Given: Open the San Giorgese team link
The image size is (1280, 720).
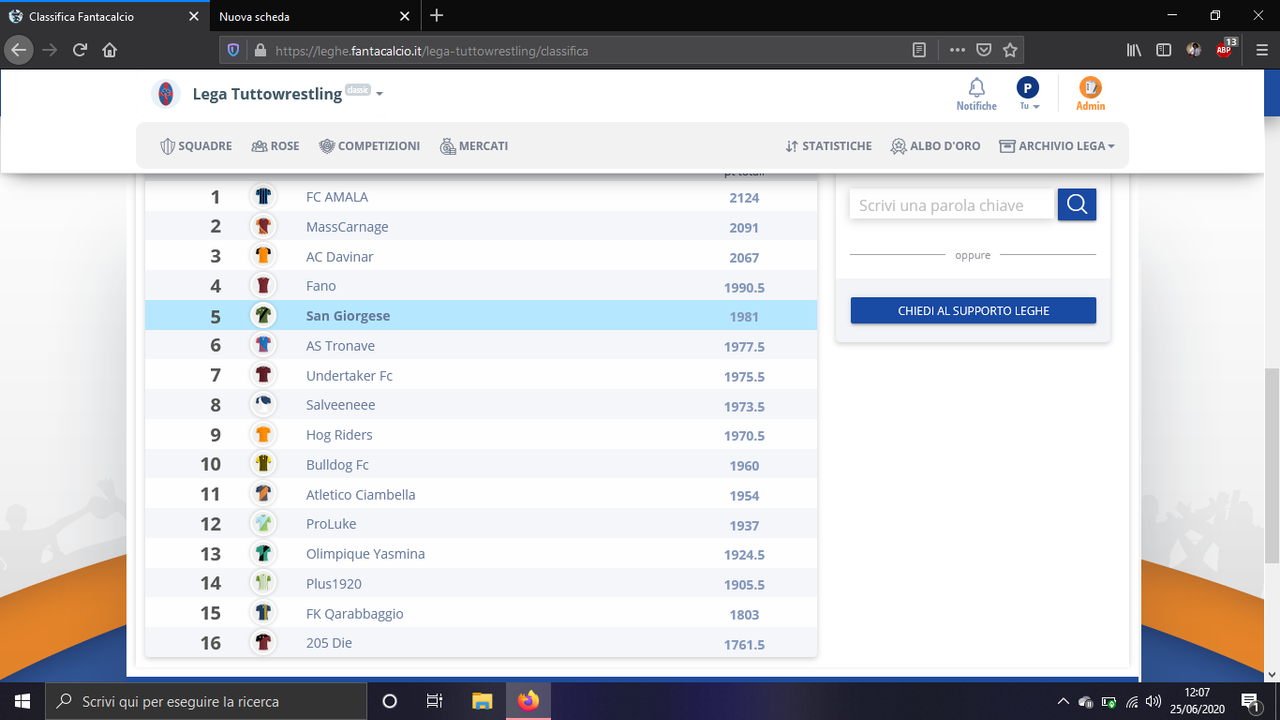Looking at the screenshot, I should (x=348, y=315).
